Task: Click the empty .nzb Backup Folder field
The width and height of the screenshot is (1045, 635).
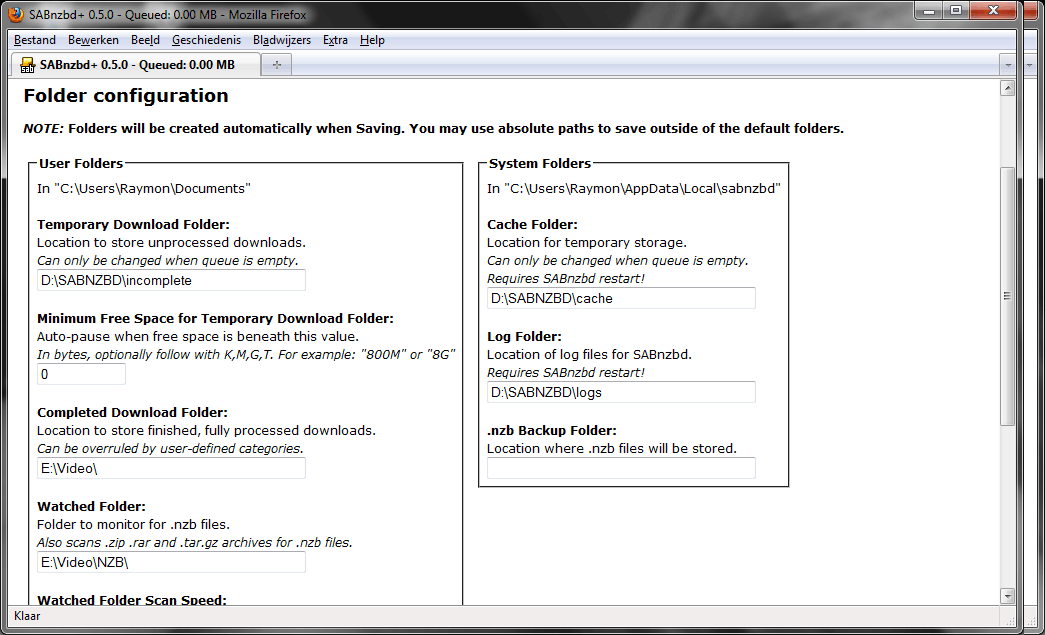Action: point(621,468)
